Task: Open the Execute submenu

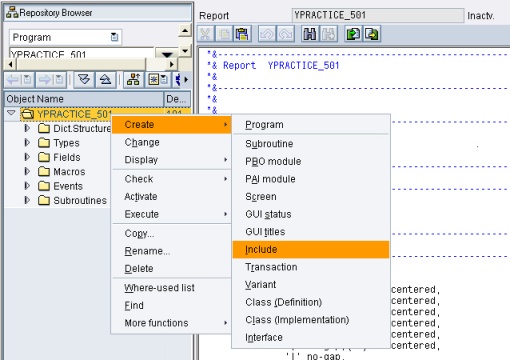Action: click(x=171, y=214)
